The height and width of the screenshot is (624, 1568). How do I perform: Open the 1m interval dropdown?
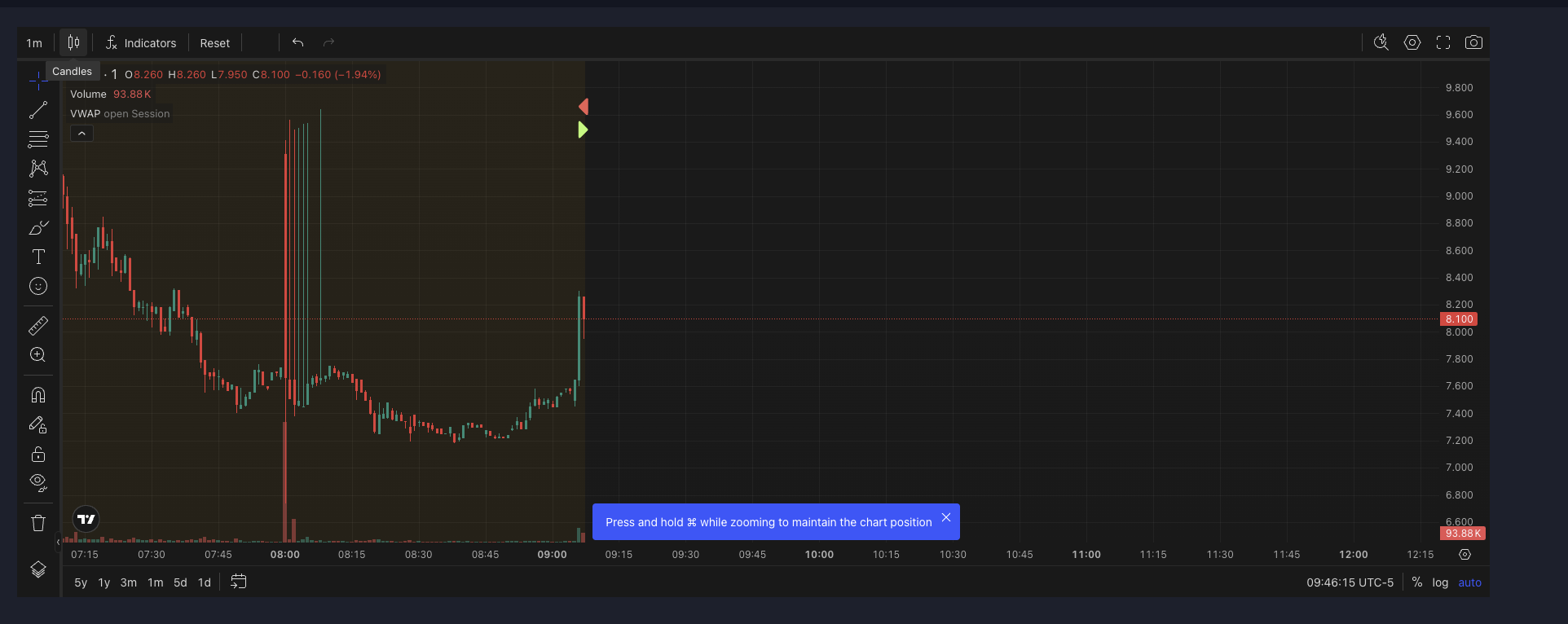(x=34, y=43)
